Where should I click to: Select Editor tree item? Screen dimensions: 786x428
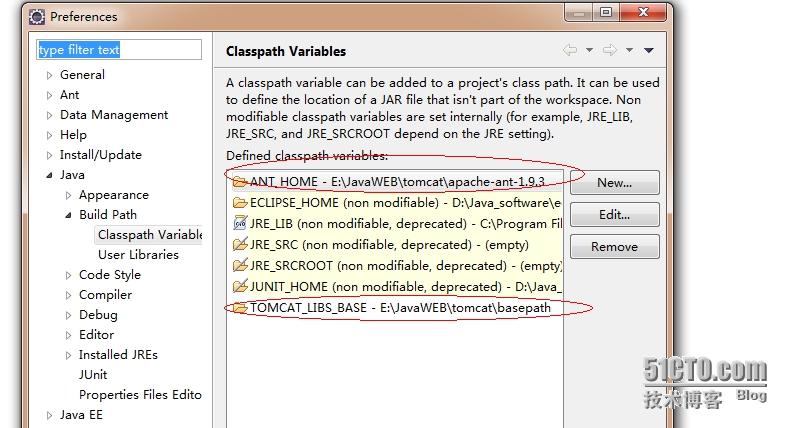(96, 335)
